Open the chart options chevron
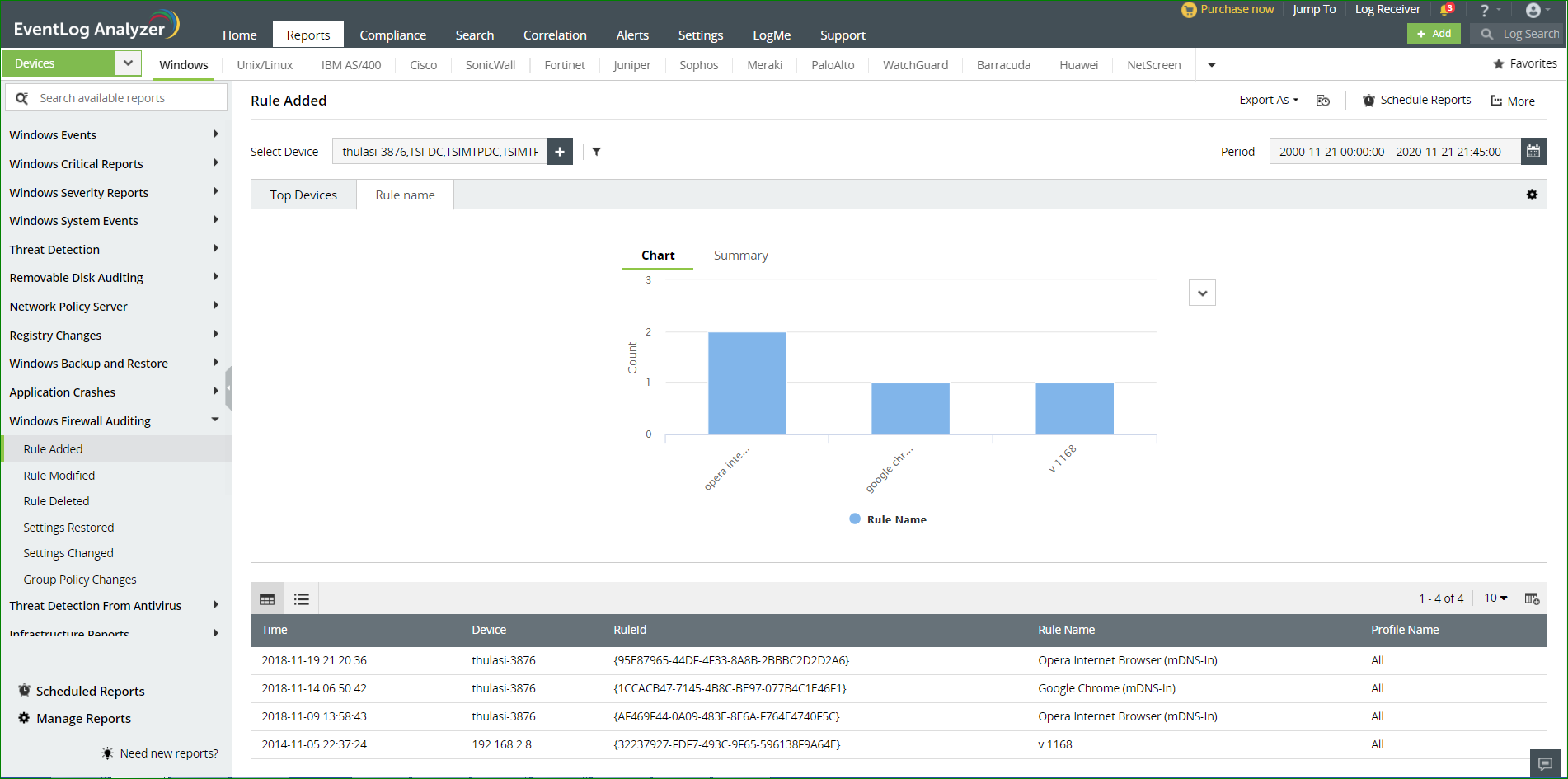 click(x=1201, y=292)
